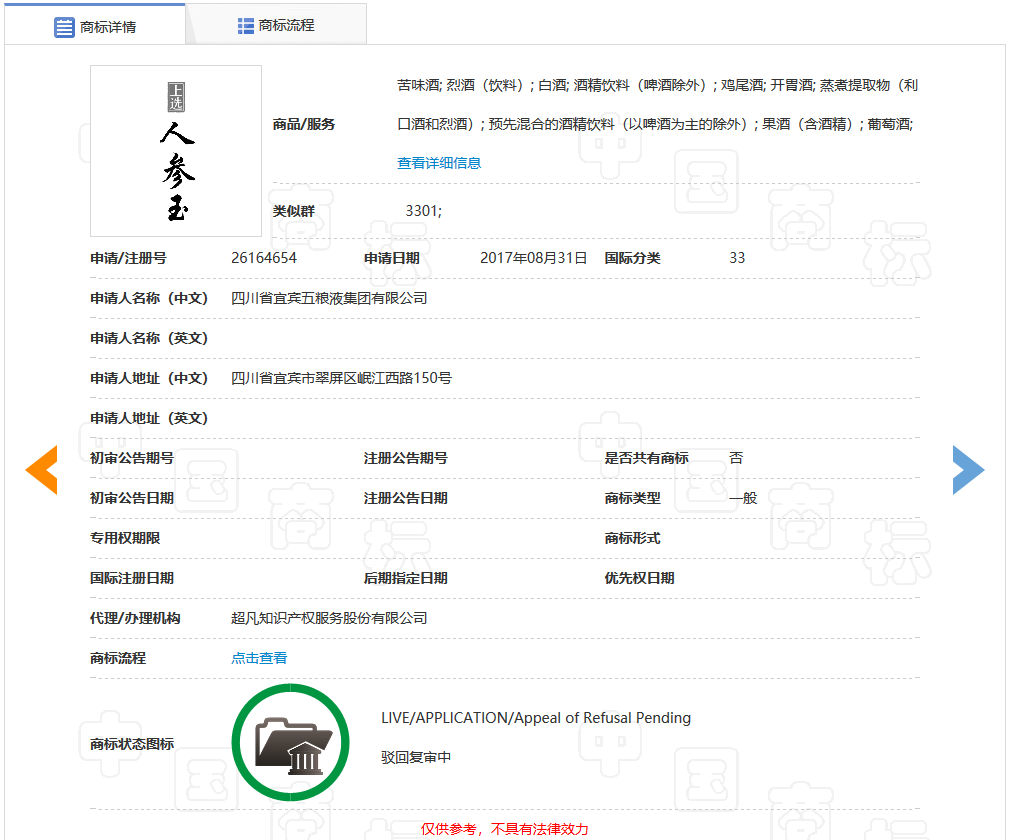The height and width of the screenshot is (840, 1018).
Task: Select similar group value 3301;
Action: pos(423,210)
